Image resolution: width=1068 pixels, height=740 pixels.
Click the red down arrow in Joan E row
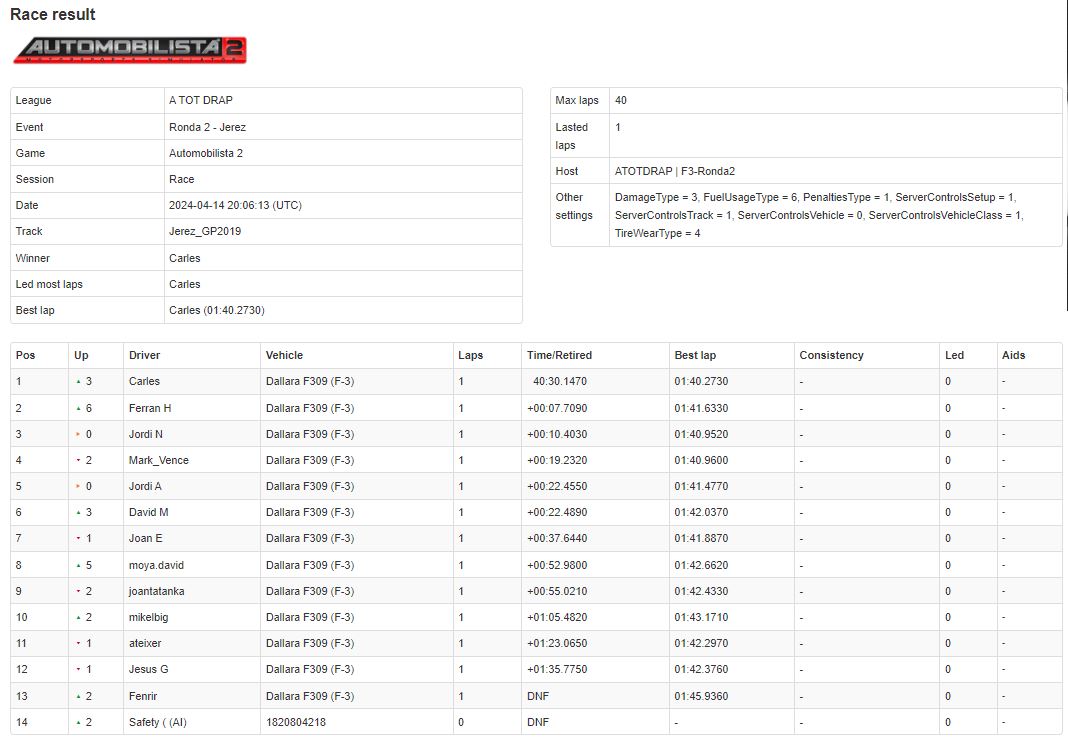pyautogui.click(x=78, y=538)
